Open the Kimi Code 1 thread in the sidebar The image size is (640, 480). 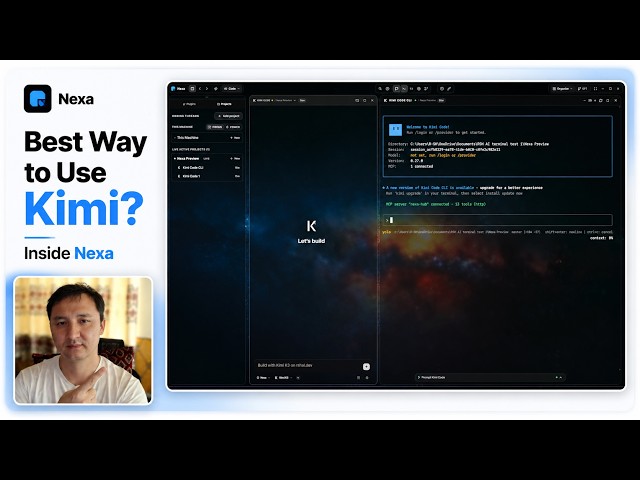[x=208, y=176]
